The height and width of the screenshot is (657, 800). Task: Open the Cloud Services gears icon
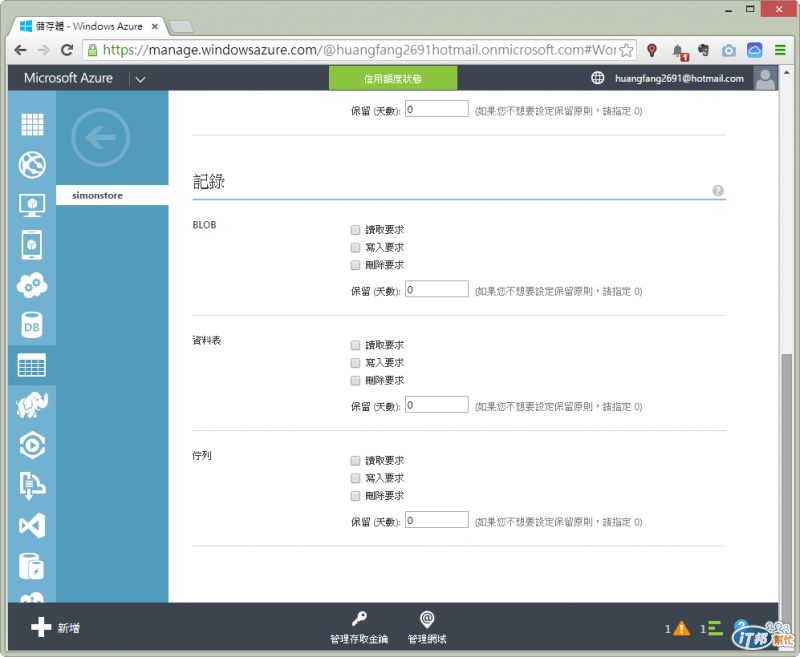tap(32, 285)
